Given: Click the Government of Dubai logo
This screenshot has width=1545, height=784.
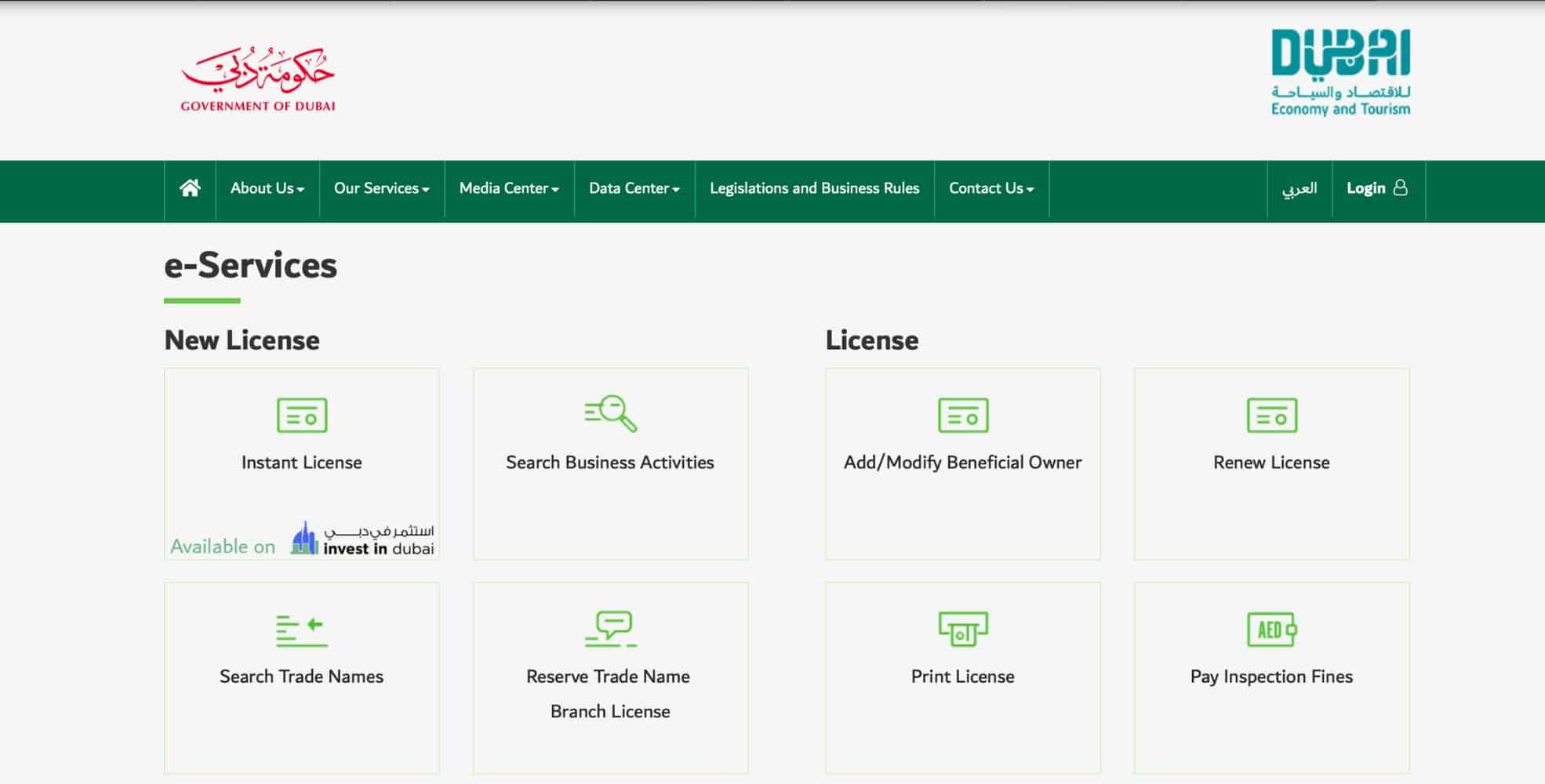Looking at the screenshot, I should (x=257, y=74).
